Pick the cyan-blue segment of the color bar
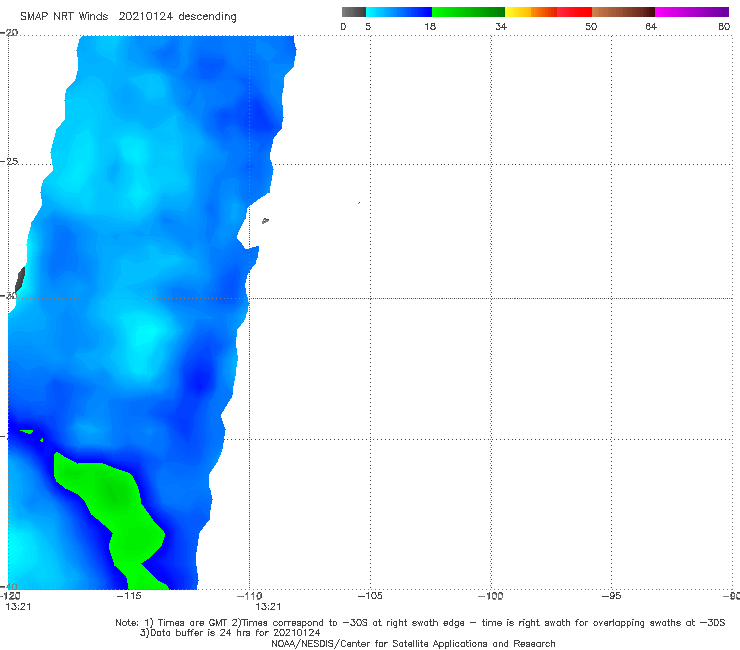The image size is (740, 650). (399, 12)
